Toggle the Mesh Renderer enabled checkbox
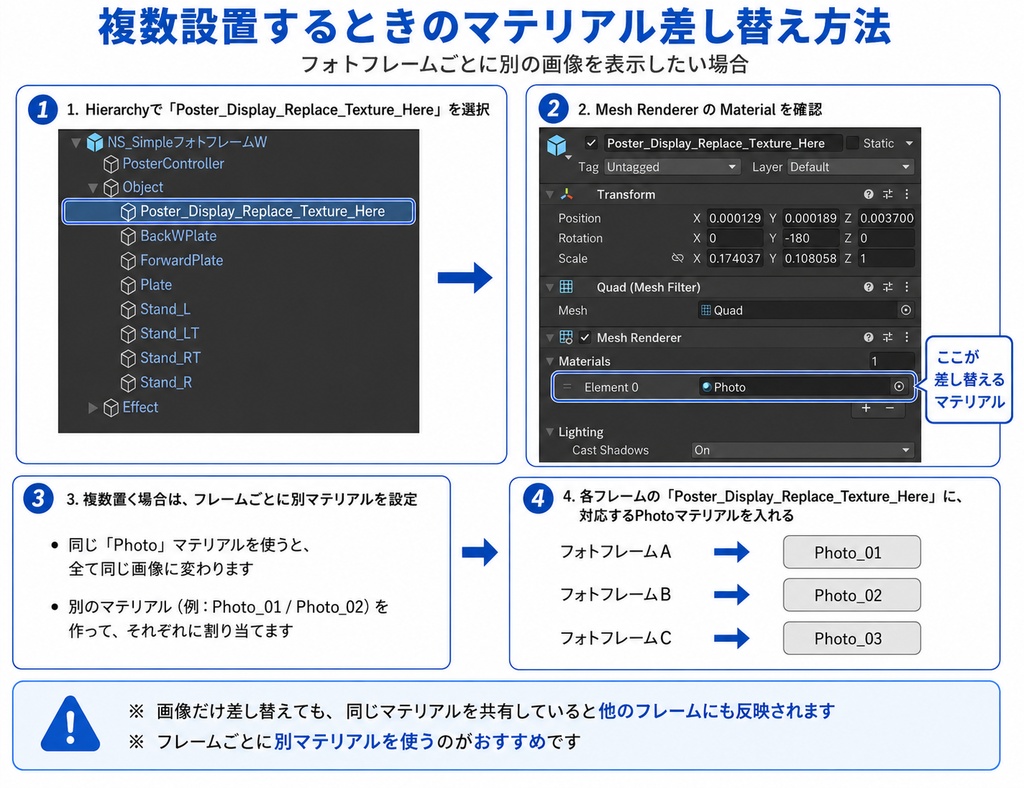 coord(584,338)
